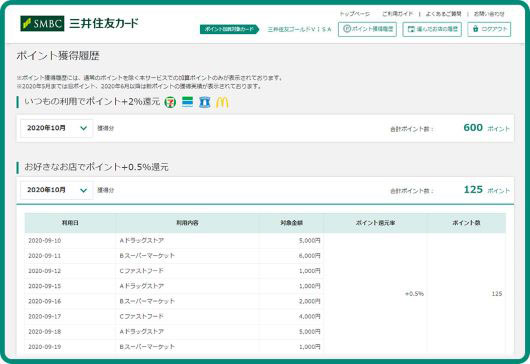Screen dimensions: 530x364
Task: Open the お問い合わせ link
Action: [x=489, y=14]
